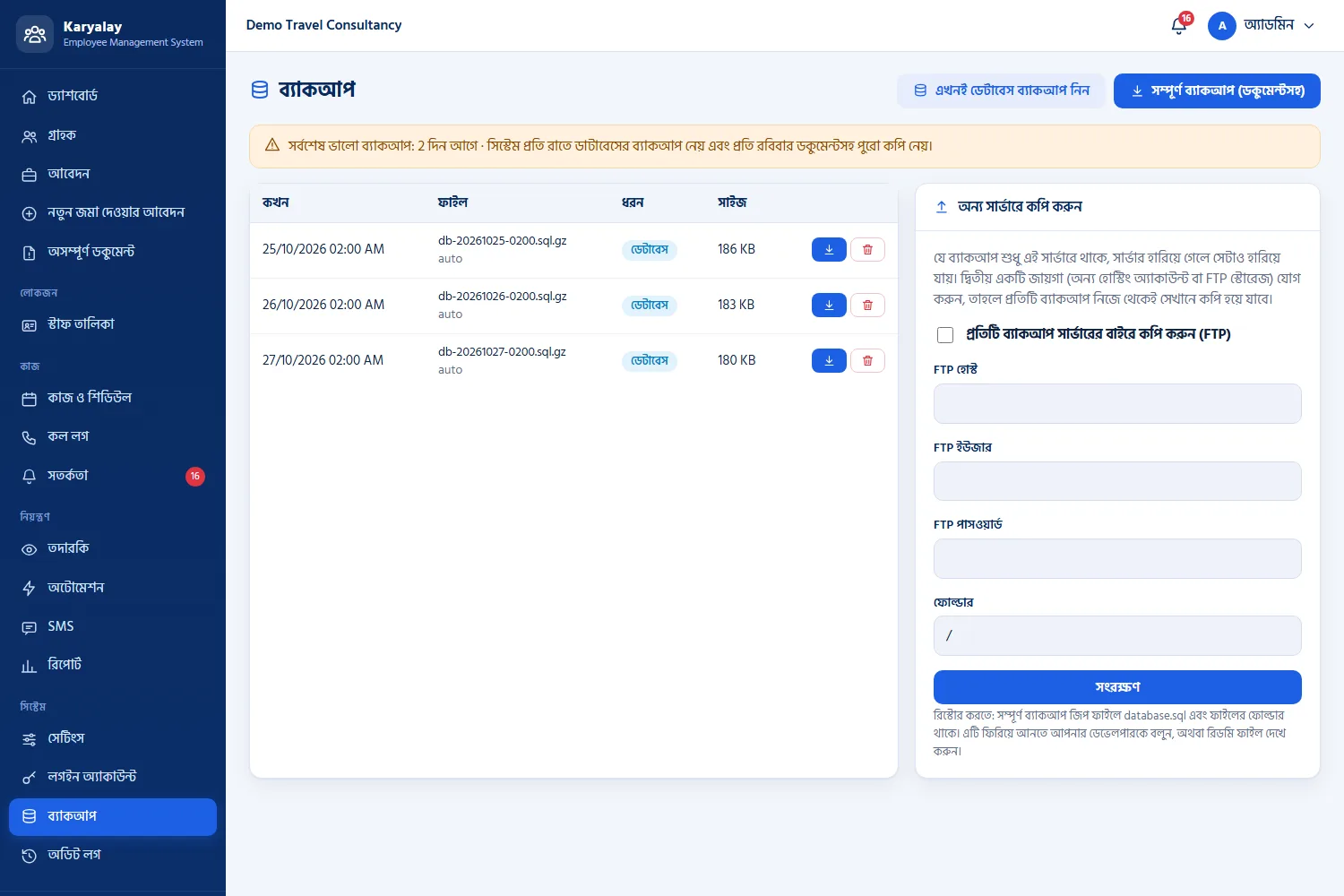This screenshot has width=1344, height=896.
Task: Open সতর্কতা with 16 badge
Action: click(x=113, y=476)
